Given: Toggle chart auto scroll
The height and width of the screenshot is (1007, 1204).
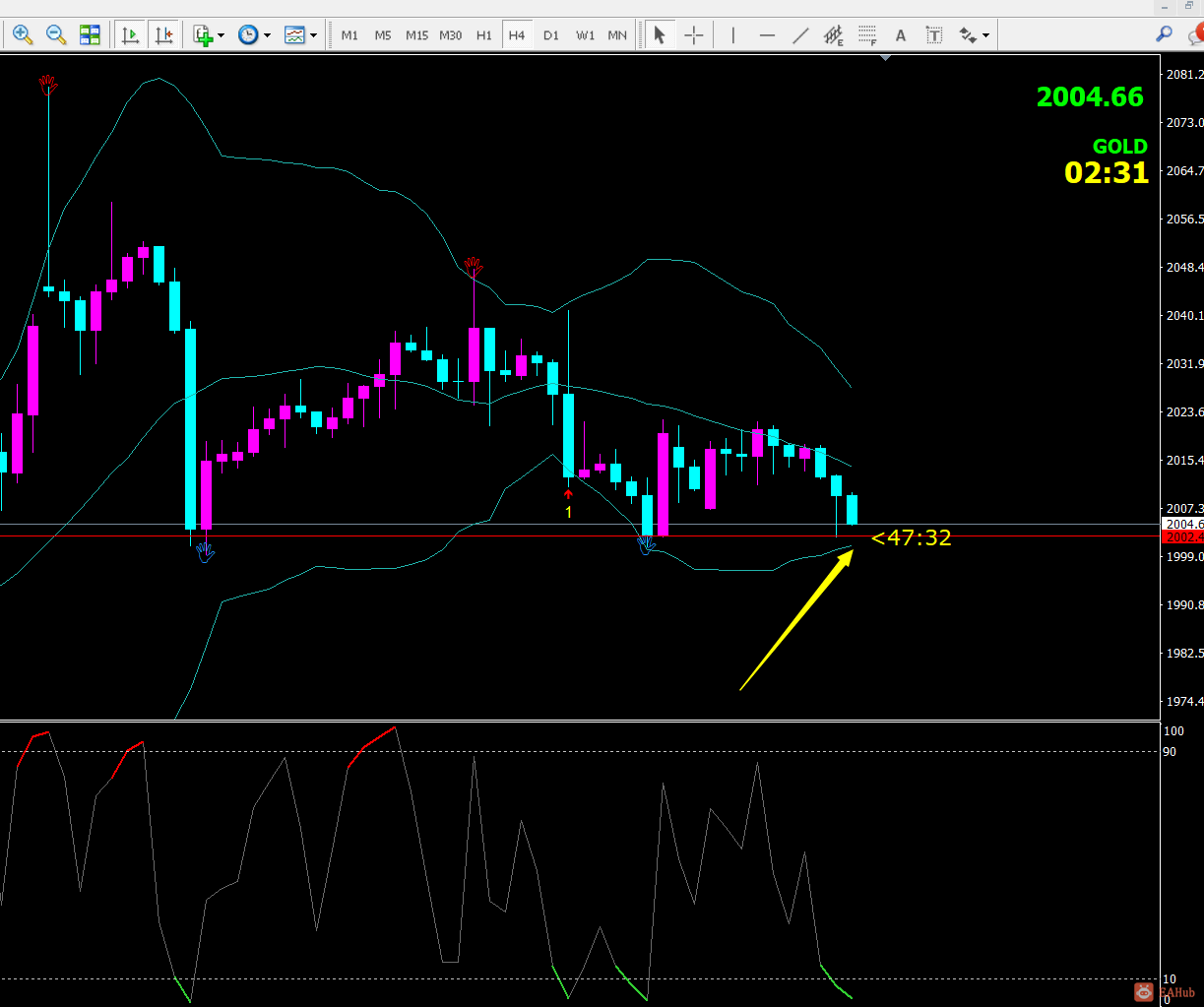Looking at the screenshot, I should [130, 35].
